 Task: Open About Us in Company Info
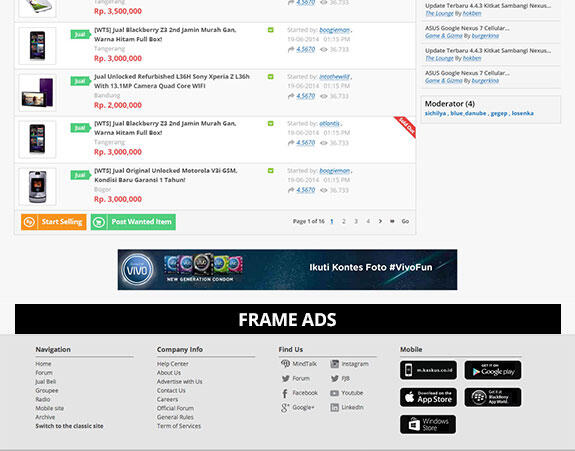(x=169, y=373)
